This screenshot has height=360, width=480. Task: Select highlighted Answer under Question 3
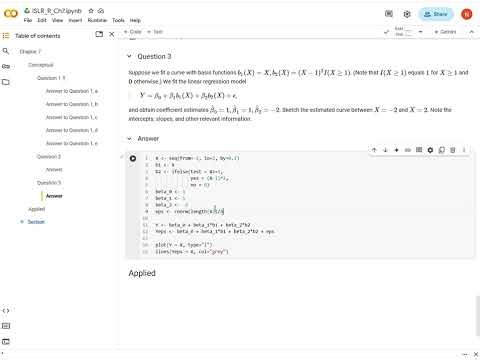coord(54,196)
